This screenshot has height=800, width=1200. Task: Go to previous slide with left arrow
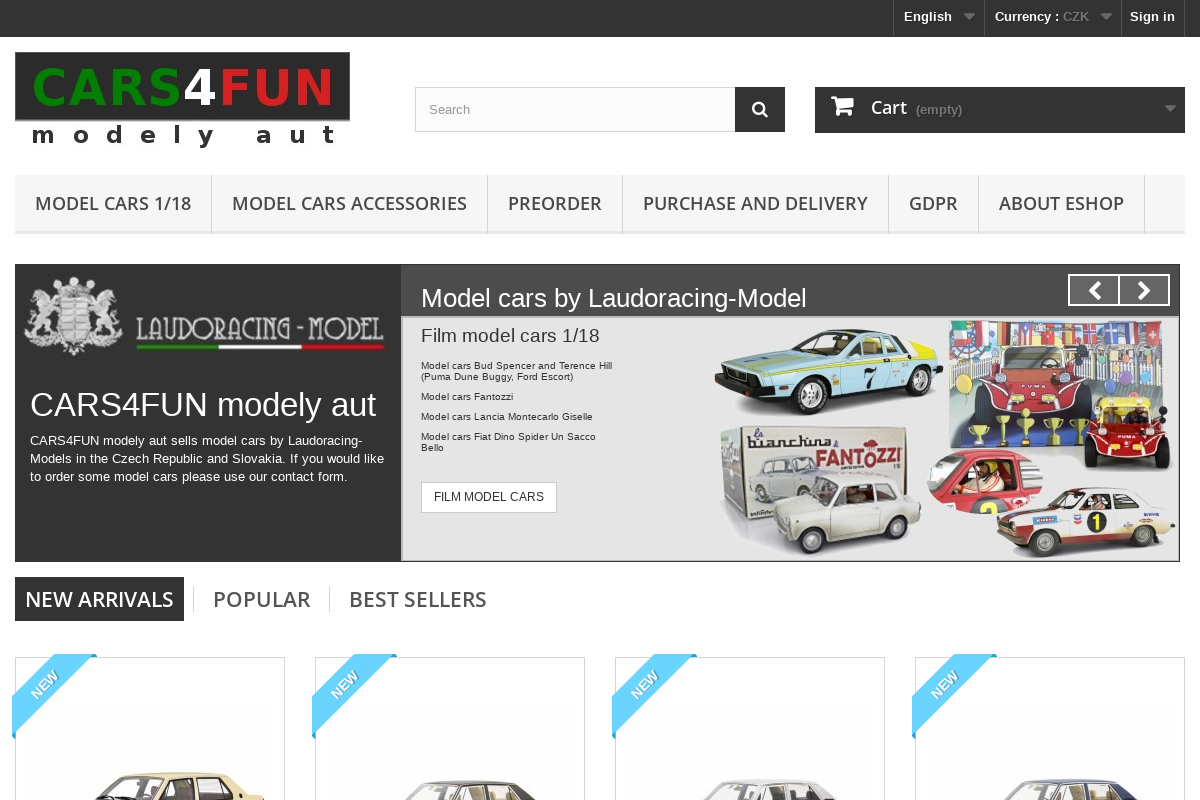click(1094, 290)
